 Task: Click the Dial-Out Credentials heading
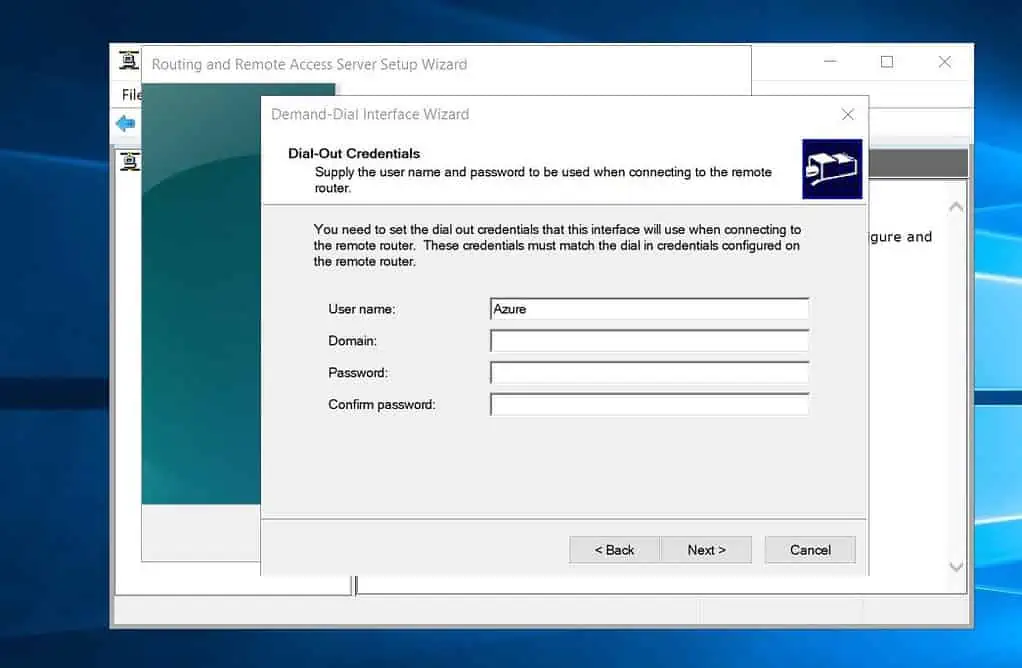[x=354, y=154]
